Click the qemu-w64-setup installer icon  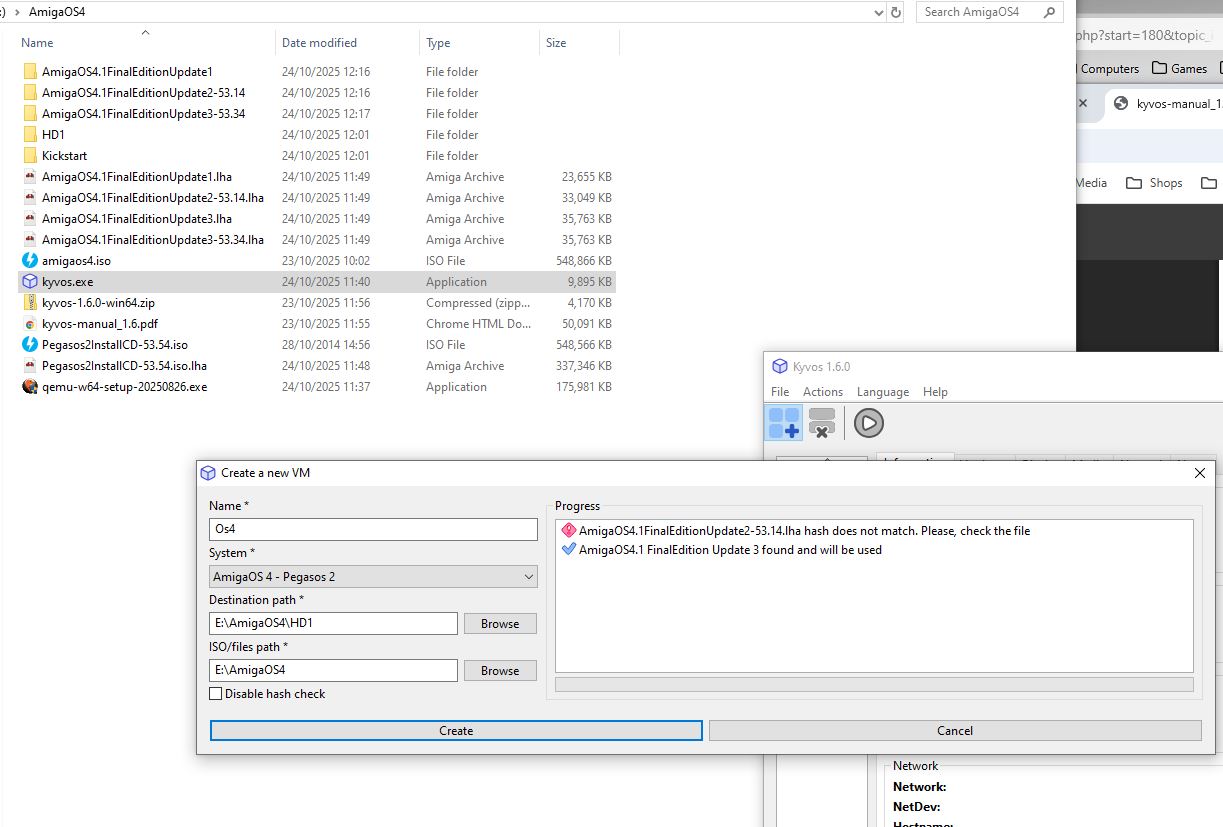click(30, 387)
